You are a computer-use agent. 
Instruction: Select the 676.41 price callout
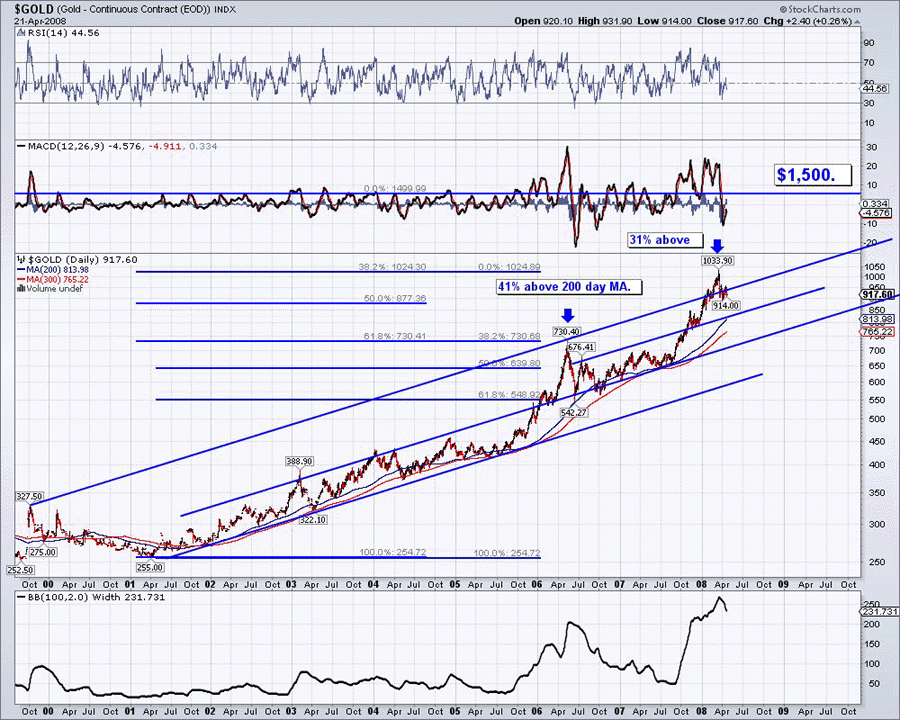[x=581, y=347]
